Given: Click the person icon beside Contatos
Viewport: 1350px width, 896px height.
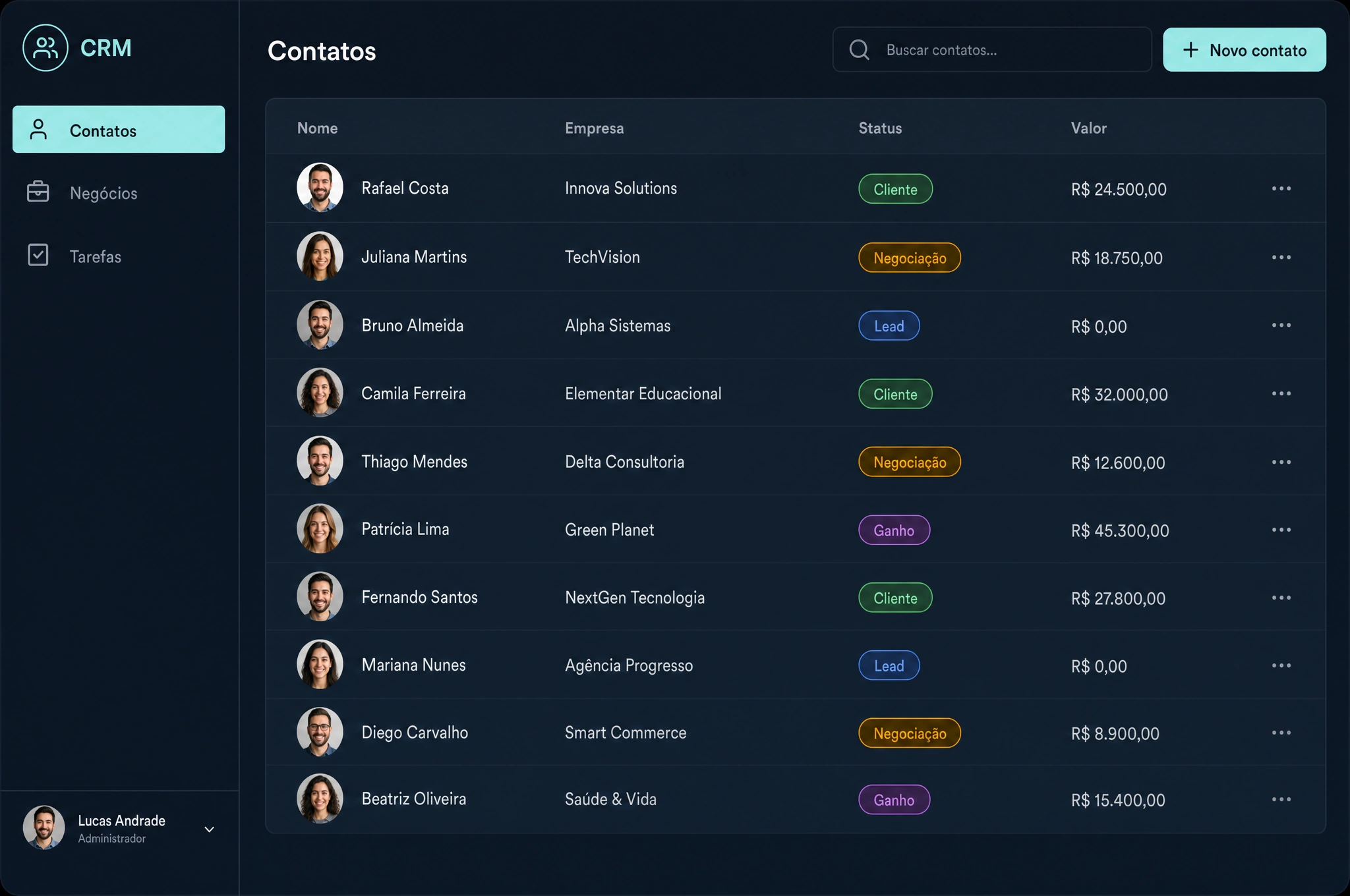Looking at the screenshot, I should (x=39, y=129).
